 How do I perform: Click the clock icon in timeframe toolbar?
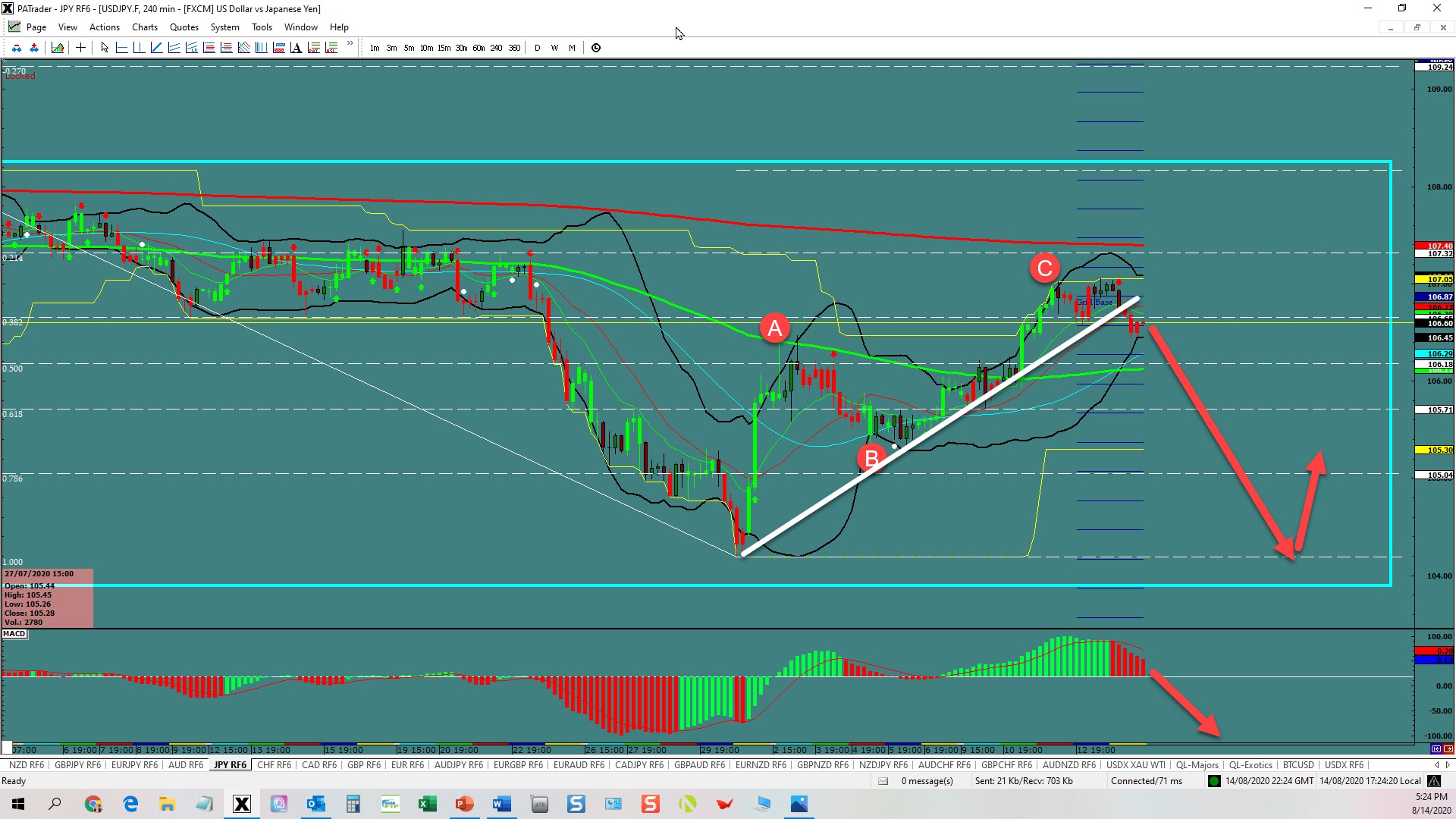pos(596,48)
